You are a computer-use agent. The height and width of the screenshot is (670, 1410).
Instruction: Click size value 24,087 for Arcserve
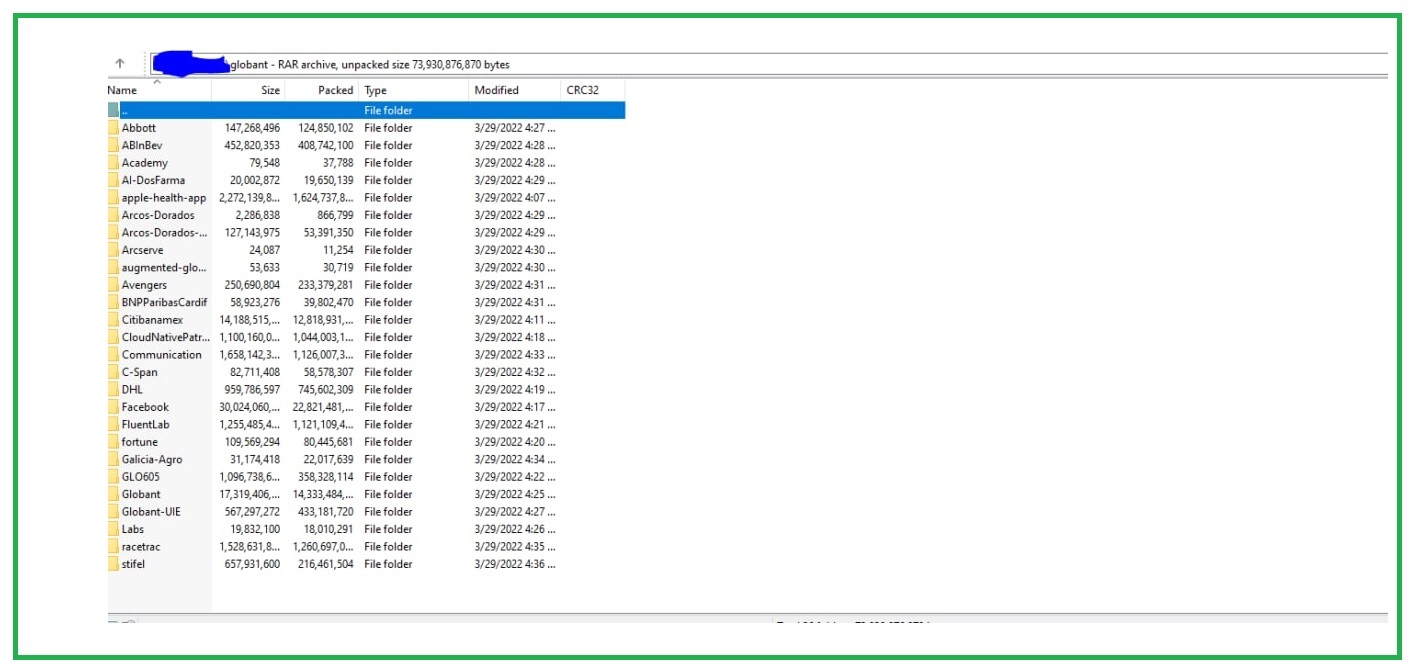pos(265,250)
